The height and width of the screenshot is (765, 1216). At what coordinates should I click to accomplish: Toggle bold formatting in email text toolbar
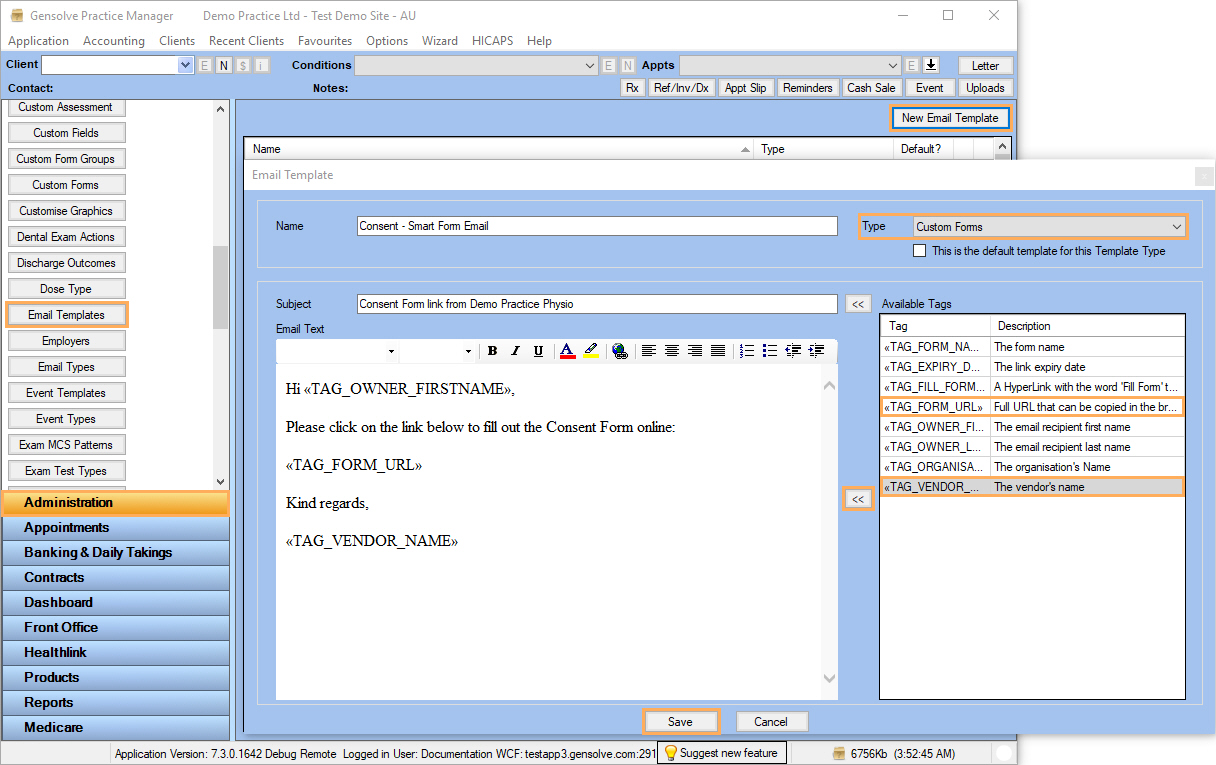click(x=493, y=351)
